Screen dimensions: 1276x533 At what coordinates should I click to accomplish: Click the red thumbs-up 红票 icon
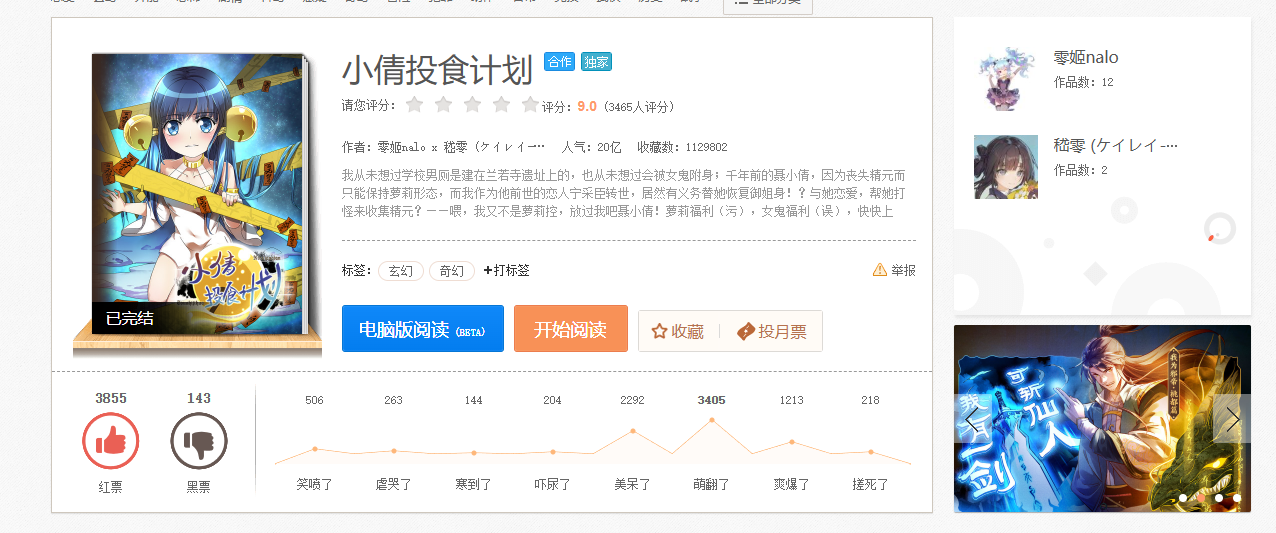click(x=110, y=440)
